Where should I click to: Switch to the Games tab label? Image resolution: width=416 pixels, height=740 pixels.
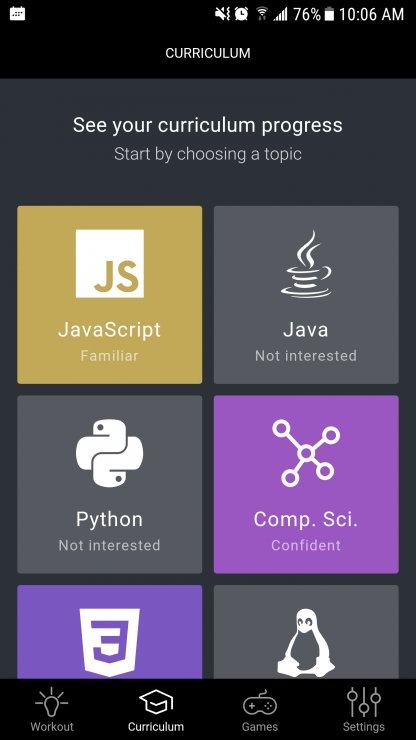pyautogui.click(x=260, y=727)
